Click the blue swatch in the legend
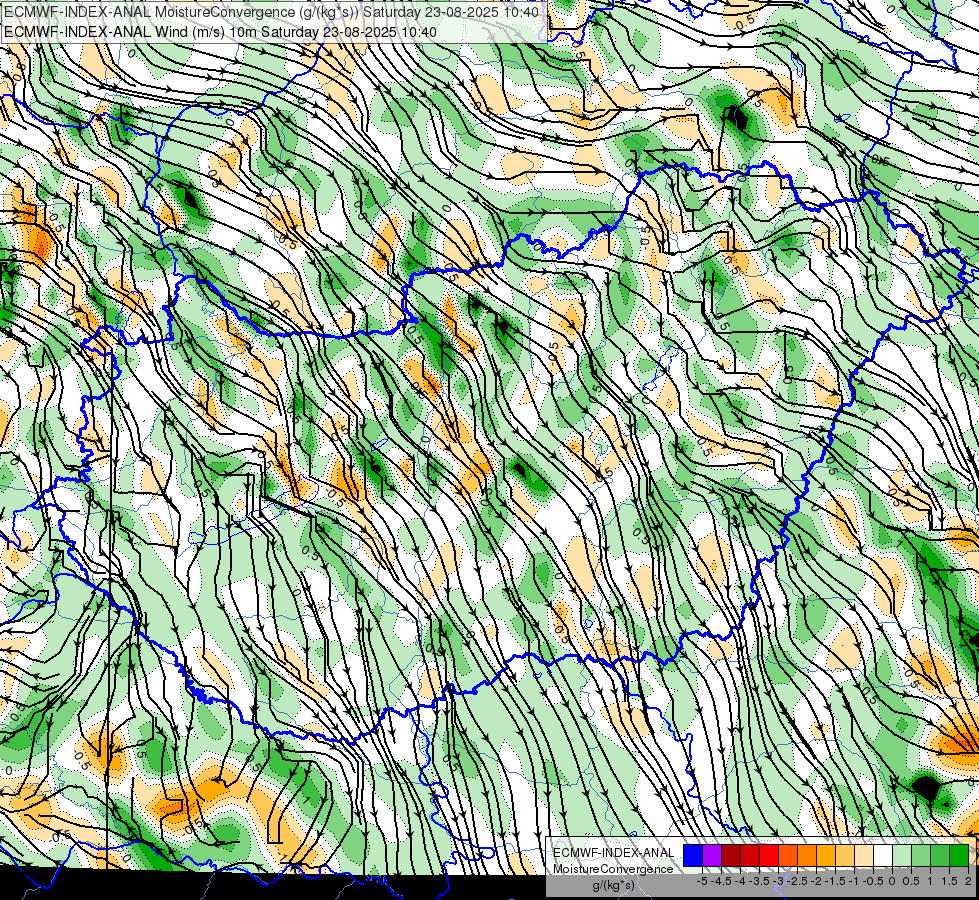Screen dimensions: 979x900 coord(692,855)
